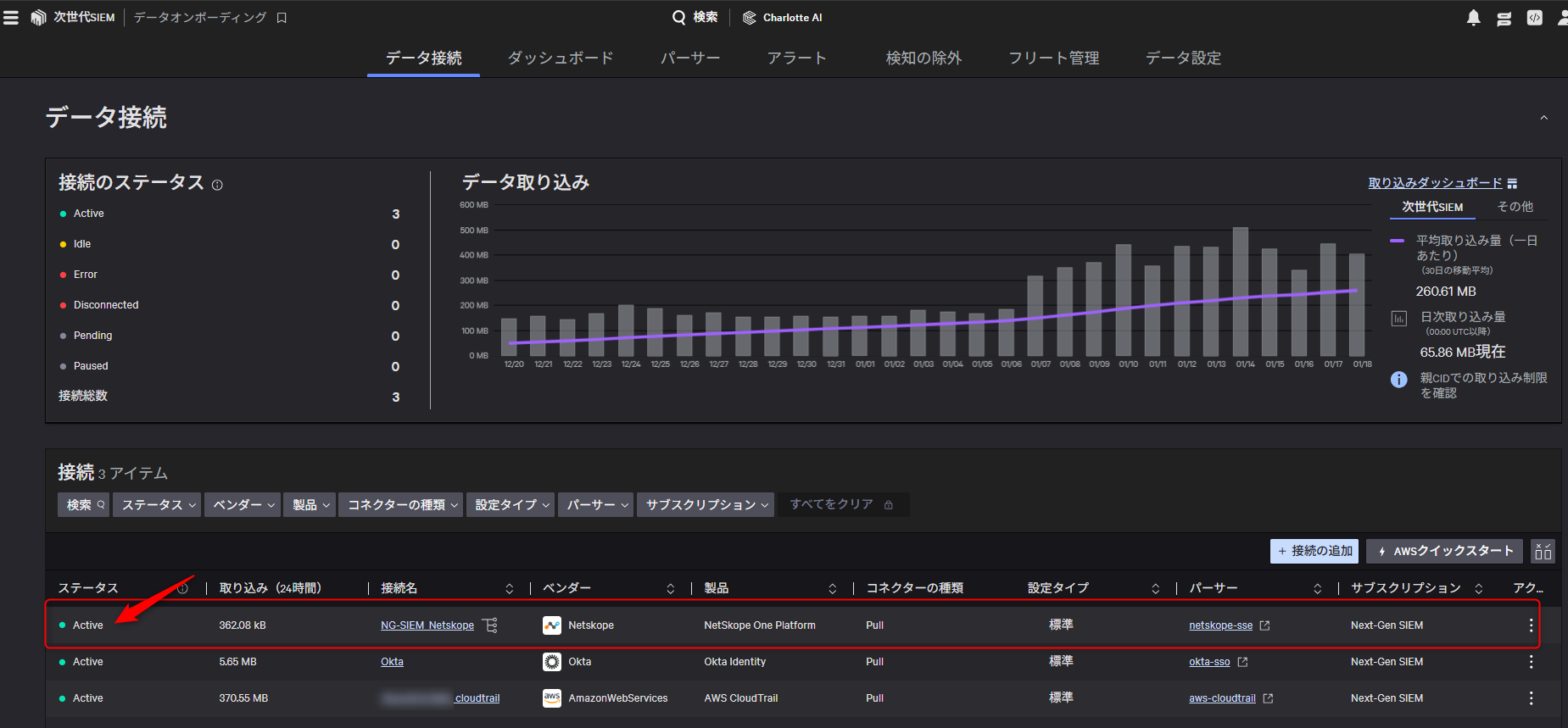Viewport: 1568px width, 728px height.
Task: Open the パーサー tab
Action: click(x=689, y=58)
